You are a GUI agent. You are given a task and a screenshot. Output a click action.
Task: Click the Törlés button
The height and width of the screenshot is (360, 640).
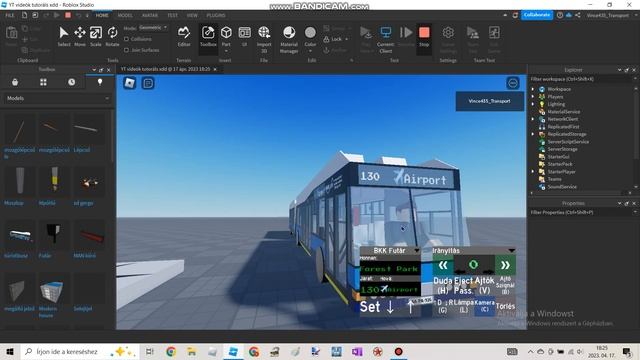coord(505,306)
